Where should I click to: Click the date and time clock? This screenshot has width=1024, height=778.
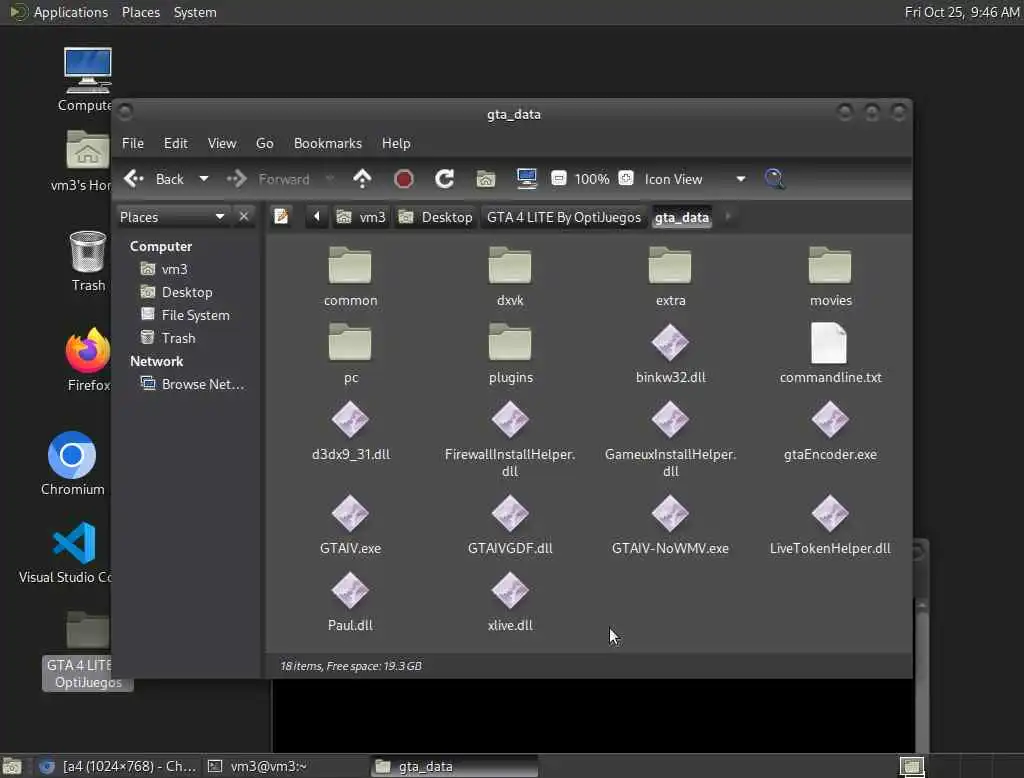[961, 12]
